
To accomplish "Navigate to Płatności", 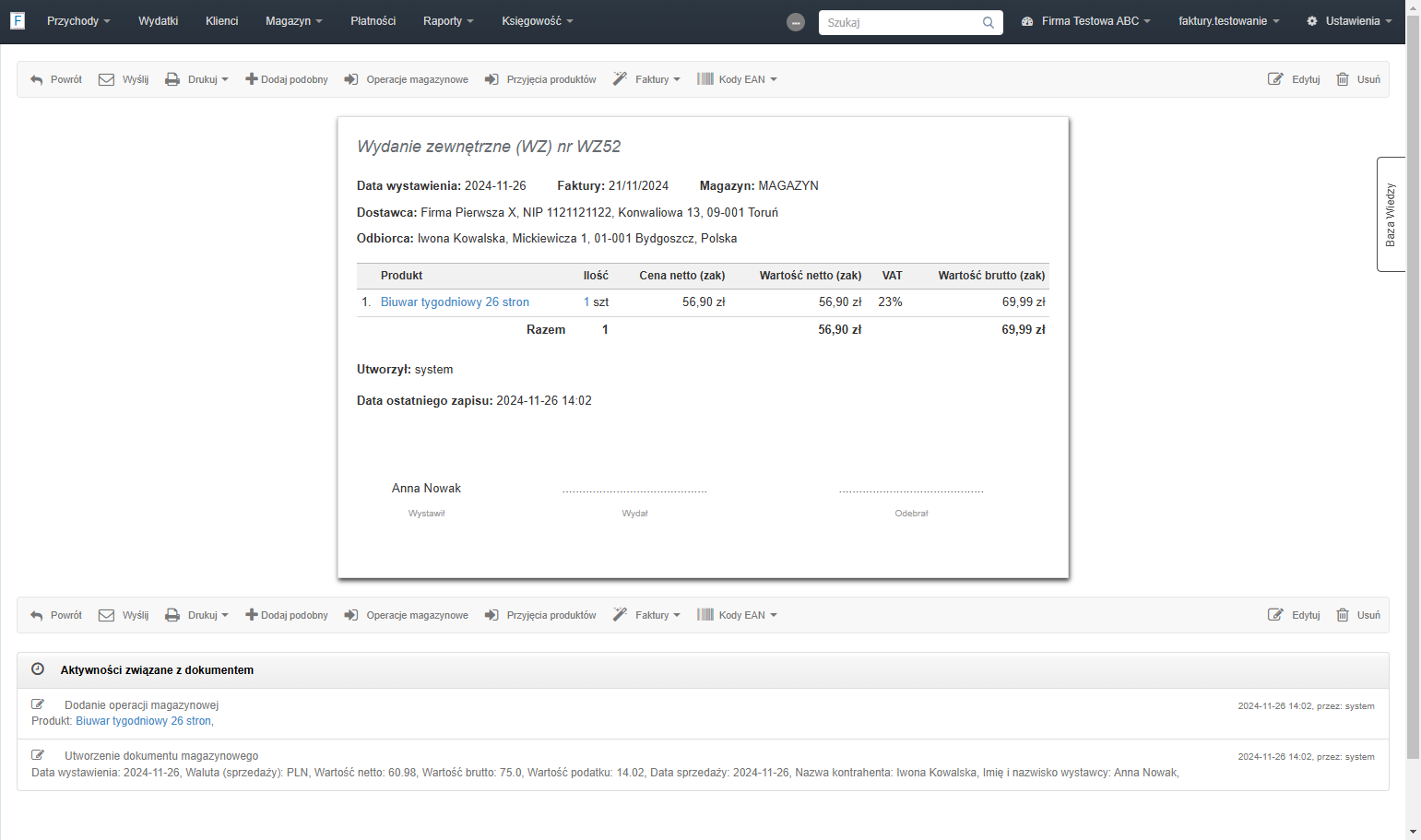I will click(x=373, y=21).
